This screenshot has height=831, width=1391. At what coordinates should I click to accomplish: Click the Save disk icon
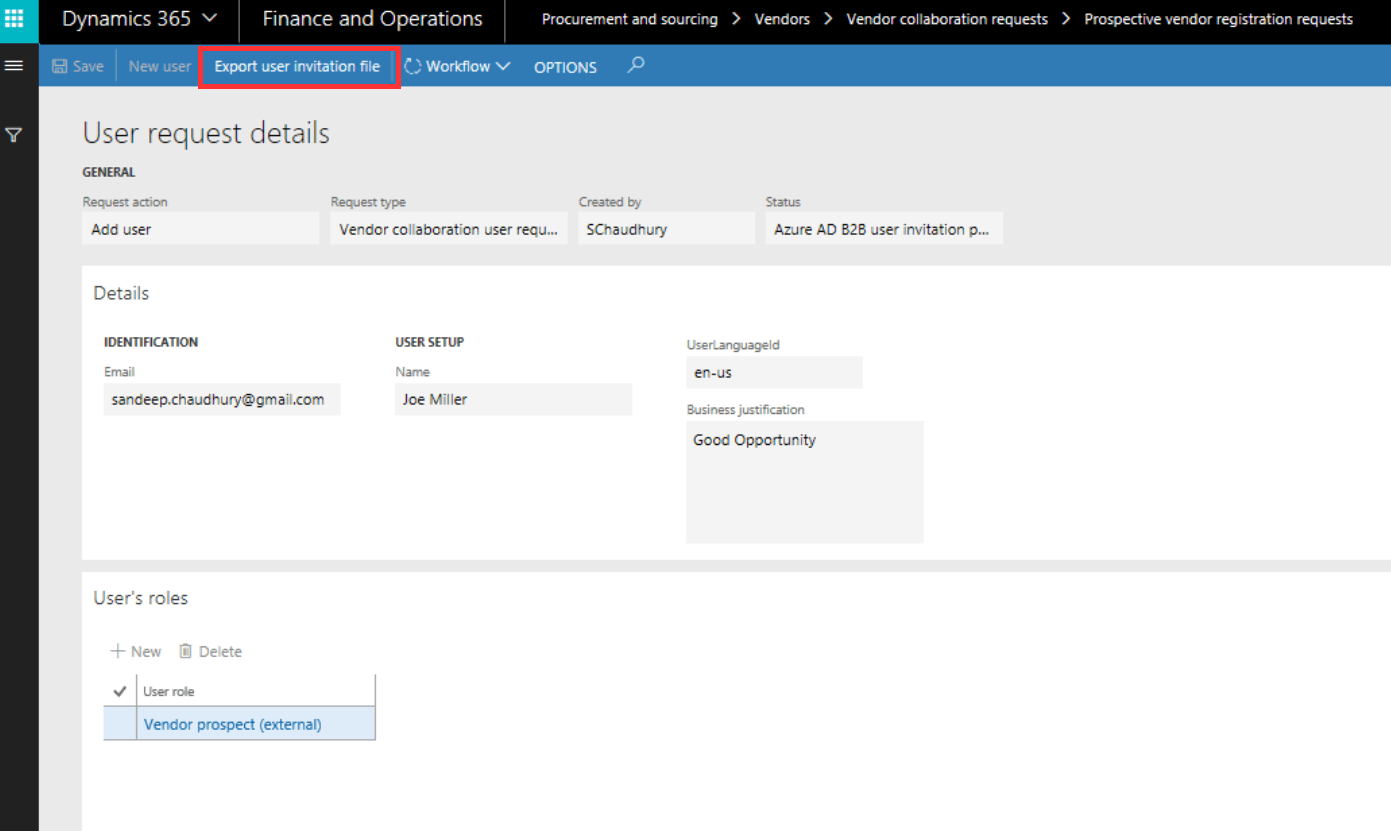pos(58,66)
